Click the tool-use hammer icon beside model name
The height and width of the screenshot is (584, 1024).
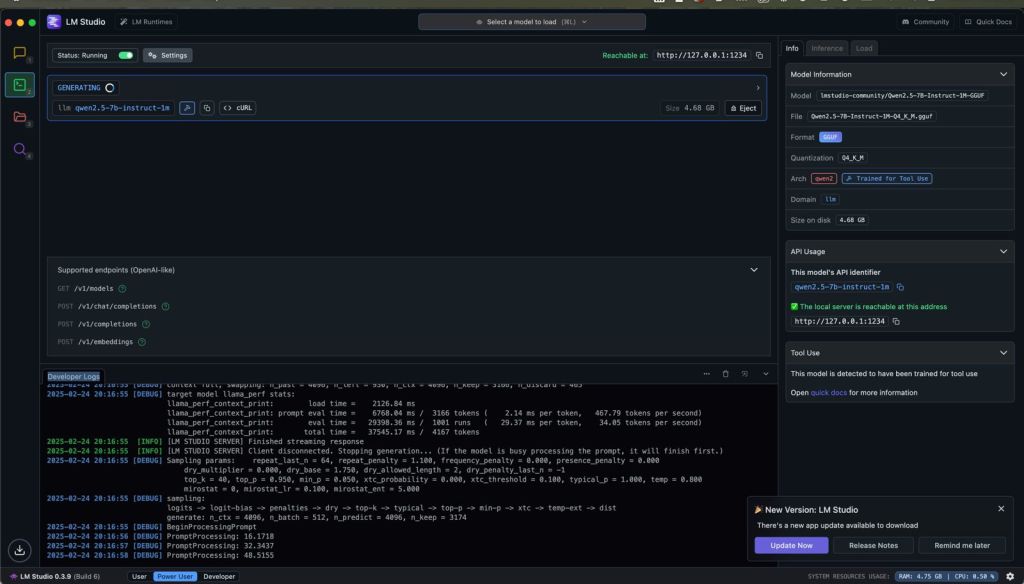click(x=187, y=108)
